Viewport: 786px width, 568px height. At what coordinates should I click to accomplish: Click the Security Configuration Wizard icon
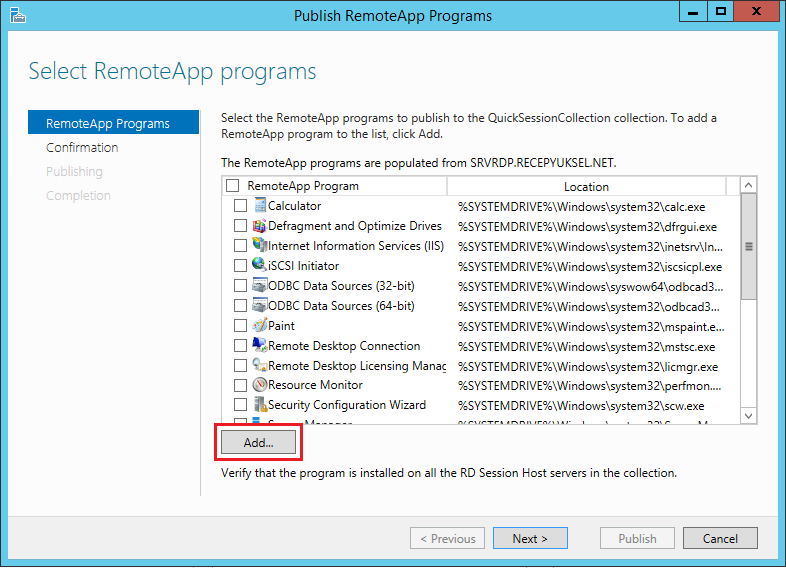[260, 404]
